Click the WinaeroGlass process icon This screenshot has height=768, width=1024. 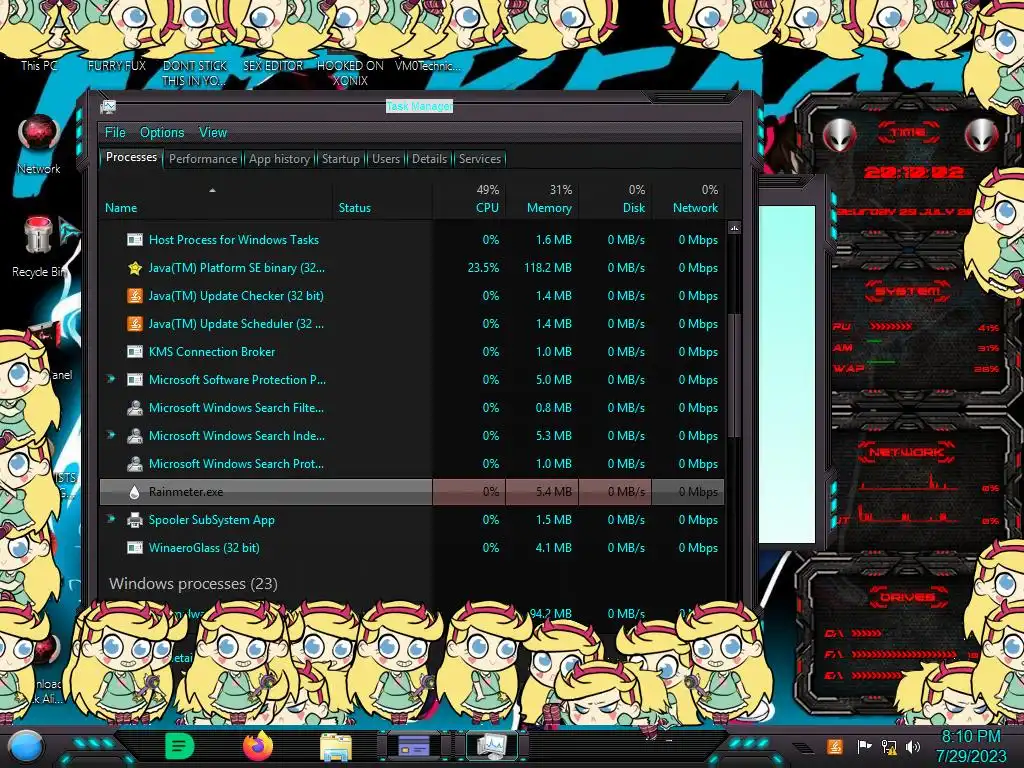(x=135, y=548)
